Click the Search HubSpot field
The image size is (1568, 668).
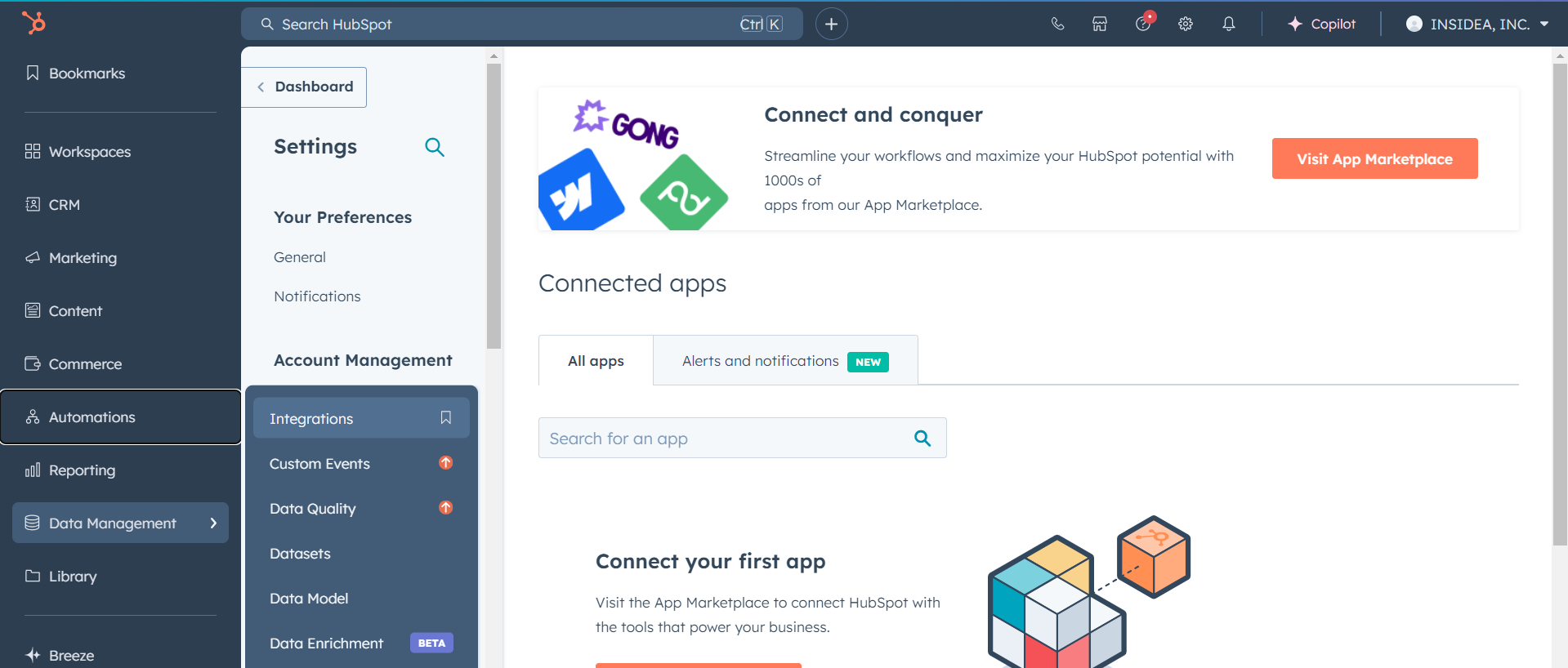pyautogui.click(x=521, y=24)
